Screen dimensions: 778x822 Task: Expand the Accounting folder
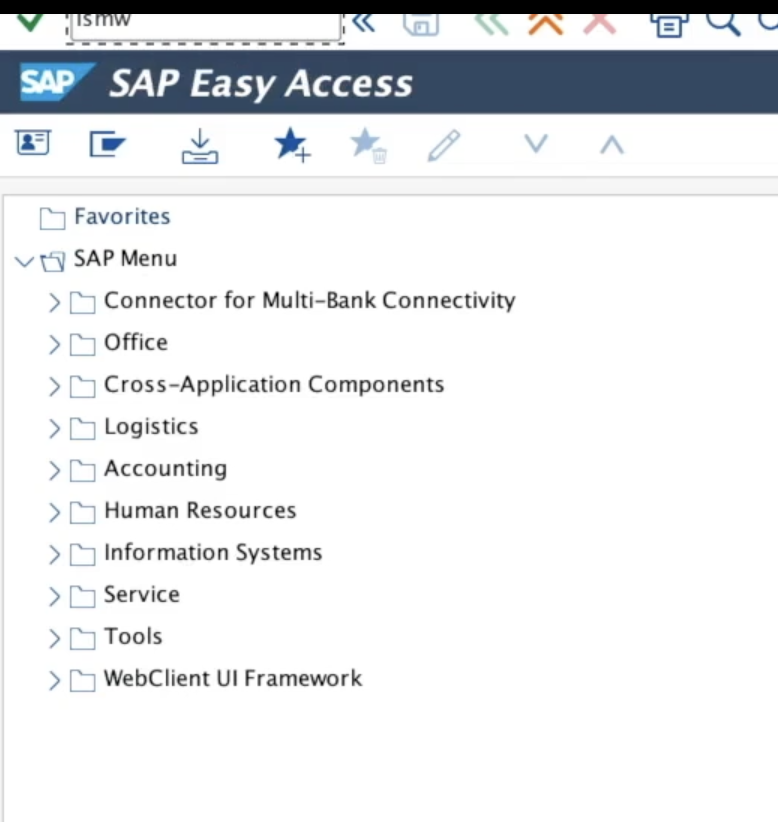55,471
